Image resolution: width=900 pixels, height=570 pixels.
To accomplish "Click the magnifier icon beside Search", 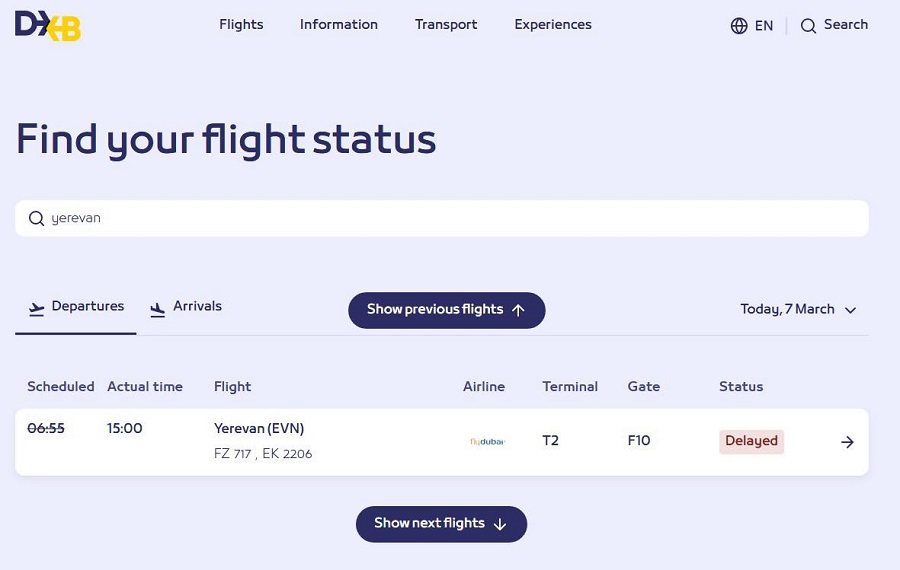I will click(808, 26).
